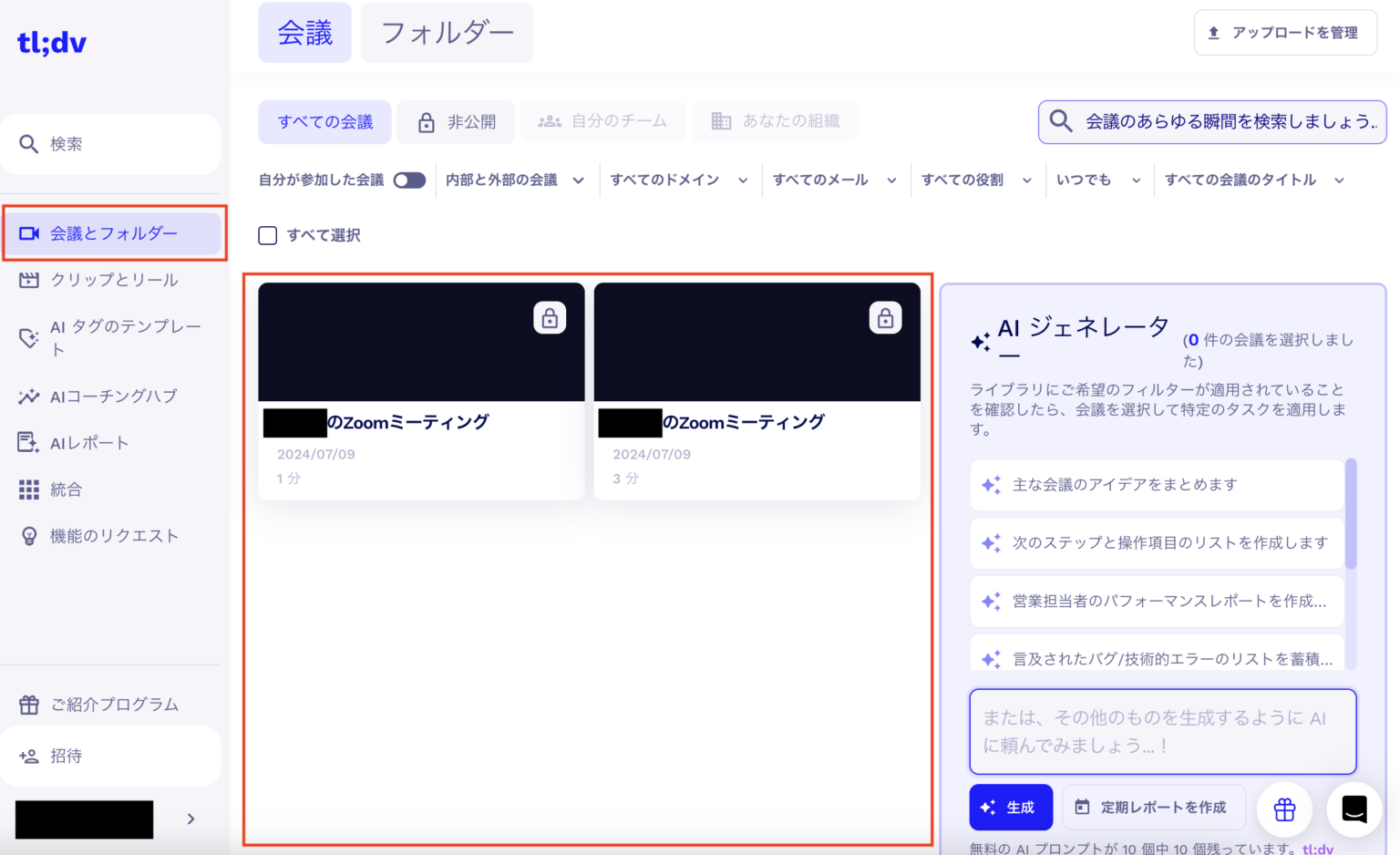Select the すべての会議 filter tab

[324, 121]
